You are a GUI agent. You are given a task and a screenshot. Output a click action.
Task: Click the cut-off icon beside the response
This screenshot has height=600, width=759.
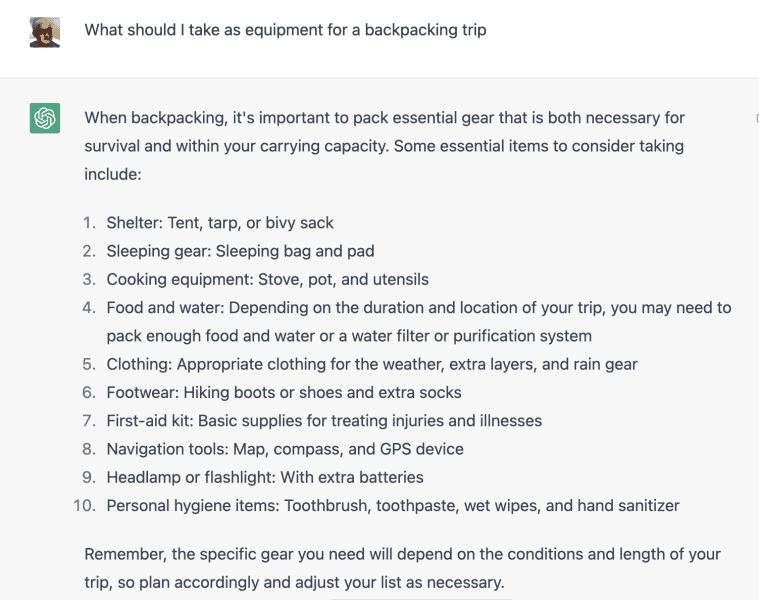tap(755, 119)
